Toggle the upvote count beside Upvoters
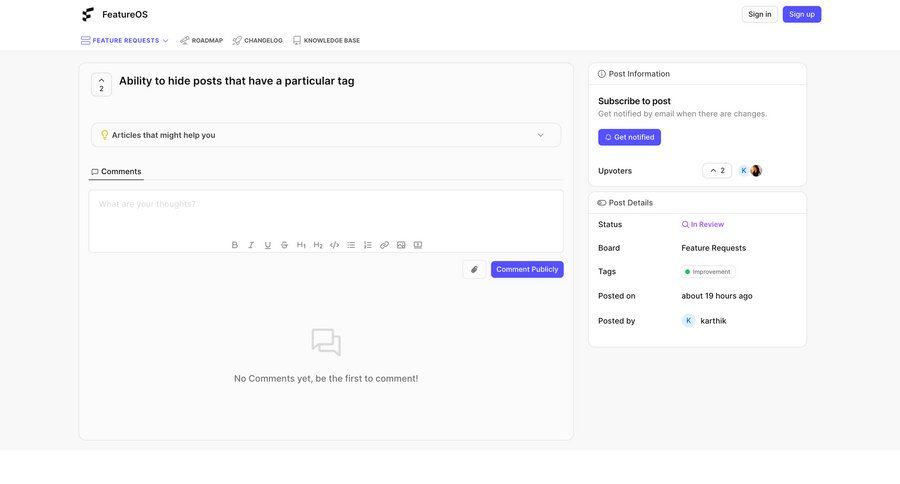 [716, 171]
